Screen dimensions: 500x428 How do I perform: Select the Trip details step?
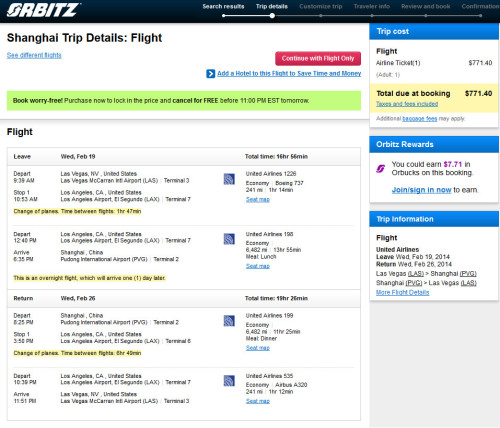click(272, 6)
